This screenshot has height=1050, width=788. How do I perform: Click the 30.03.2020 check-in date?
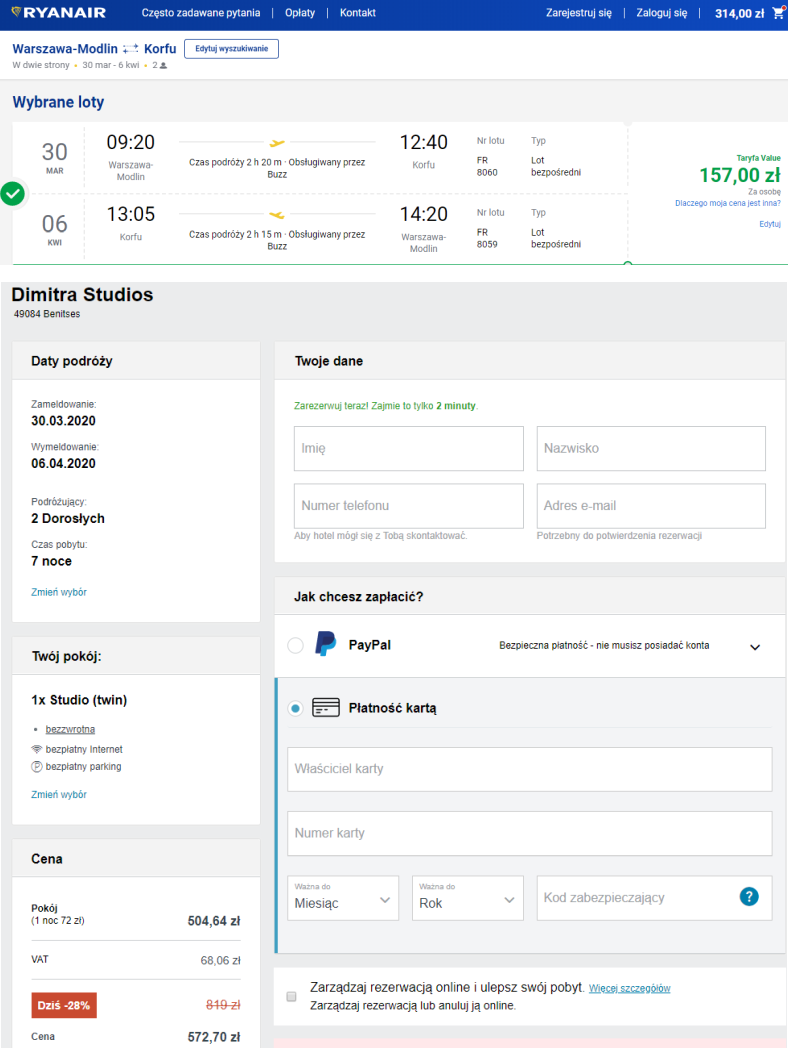coord(64,421)
